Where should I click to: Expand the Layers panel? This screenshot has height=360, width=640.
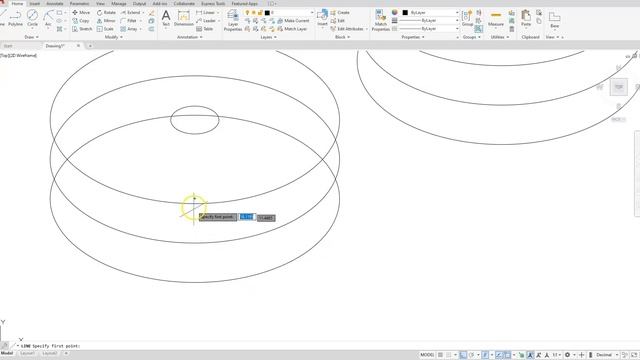268,37
